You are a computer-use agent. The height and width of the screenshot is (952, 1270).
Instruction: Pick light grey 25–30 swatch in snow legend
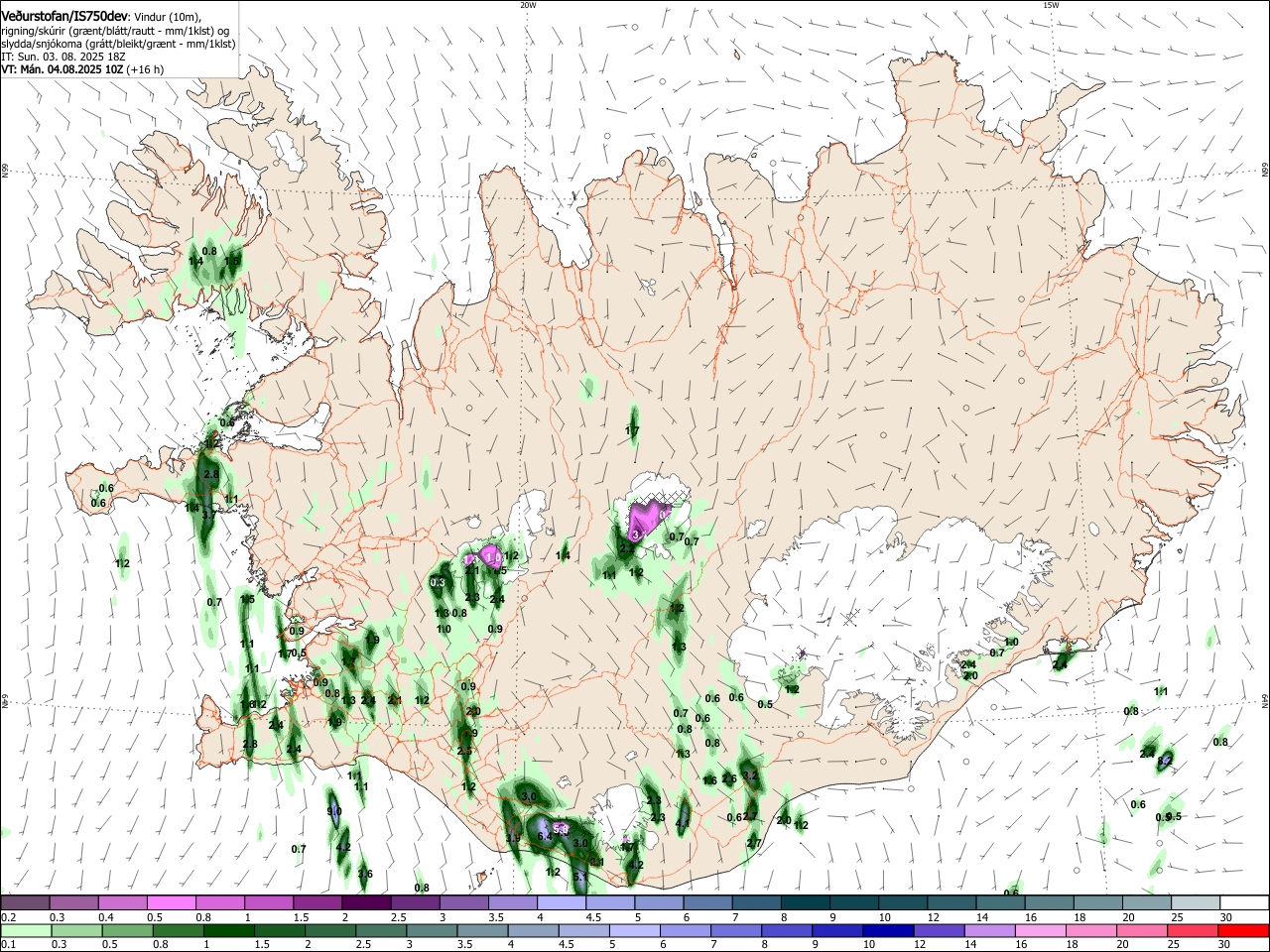(x=1197, y=902)
